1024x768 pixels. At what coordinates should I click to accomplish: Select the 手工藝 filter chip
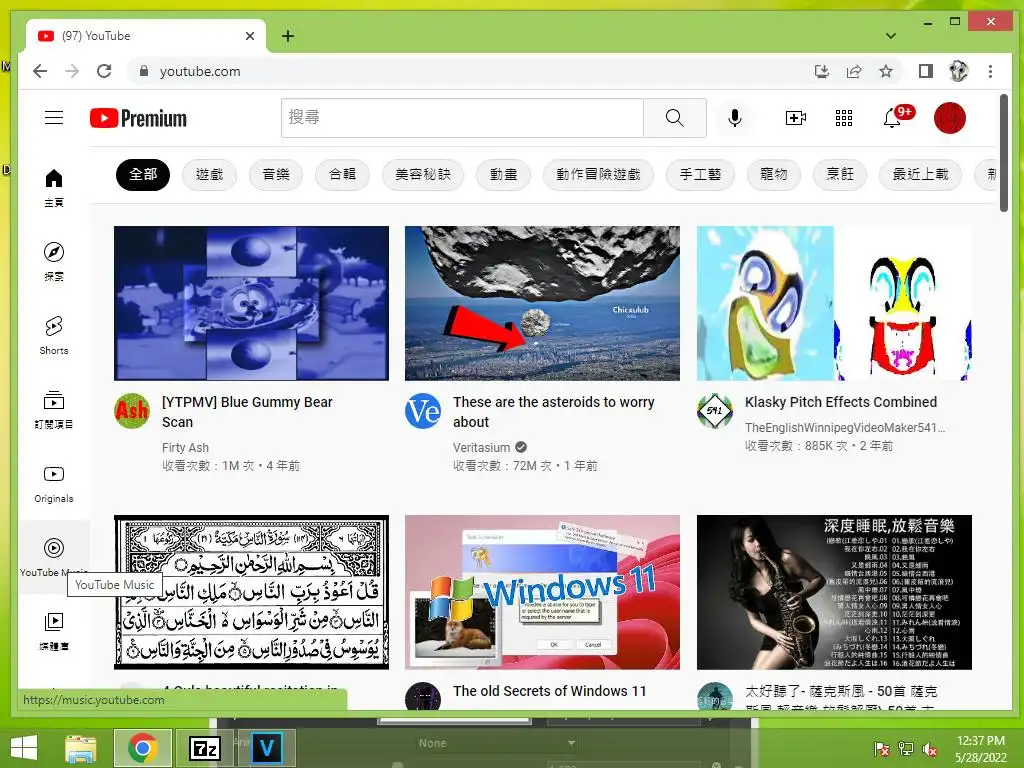[x=700, y=174]
